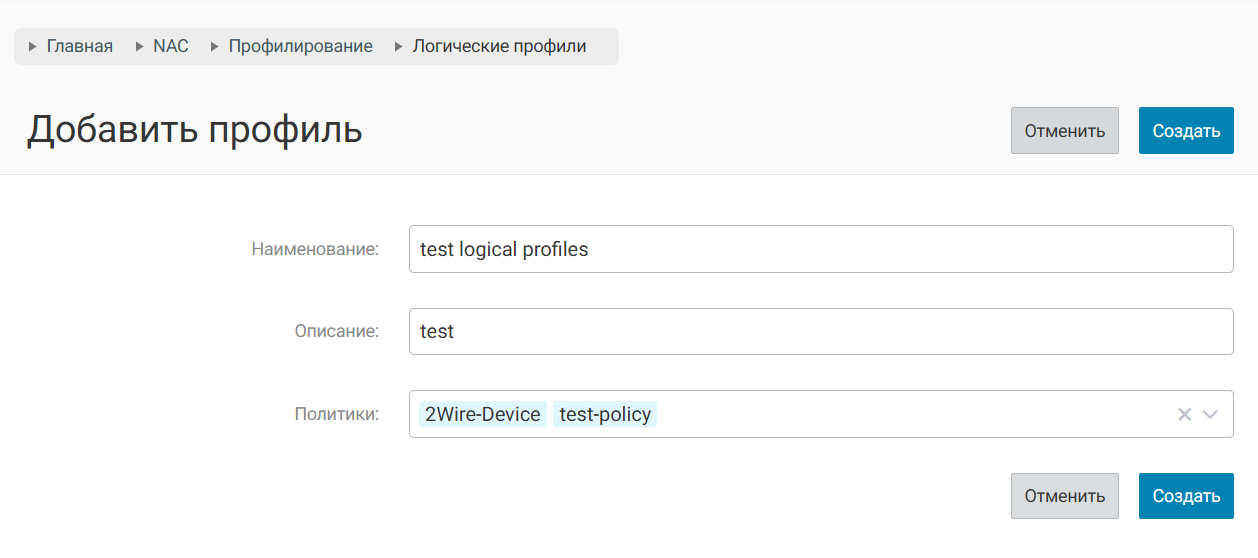Open Логические профили breadcrumb
Screen dimensions: 1258x558
pyautogui.click(x=499, y=47)
